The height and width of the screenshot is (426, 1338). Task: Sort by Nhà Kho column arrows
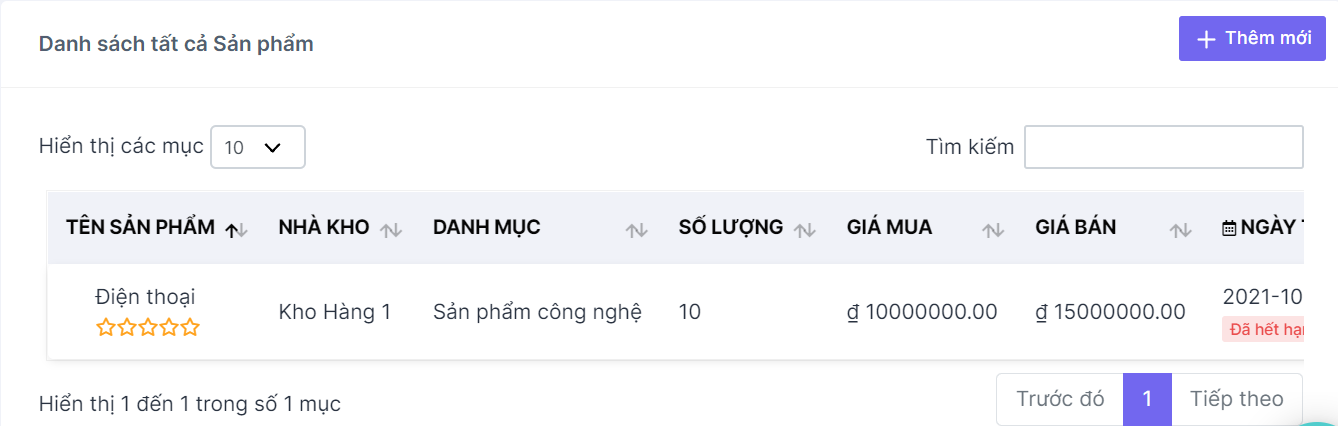coord(391,230)
